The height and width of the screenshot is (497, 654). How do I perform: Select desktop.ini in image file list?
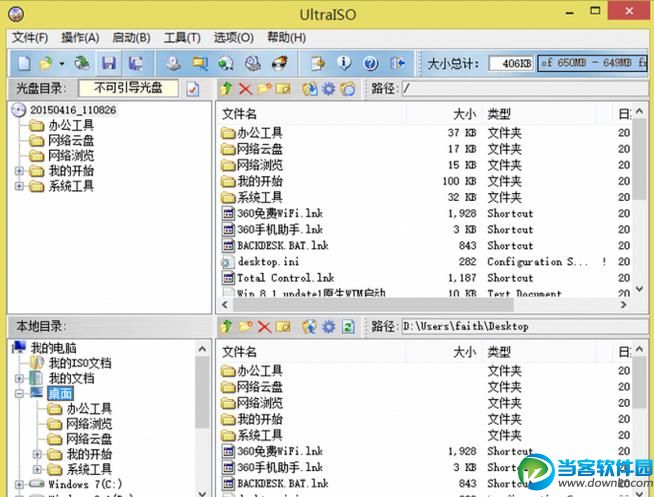pyautogui.click(x=268, y=262)
